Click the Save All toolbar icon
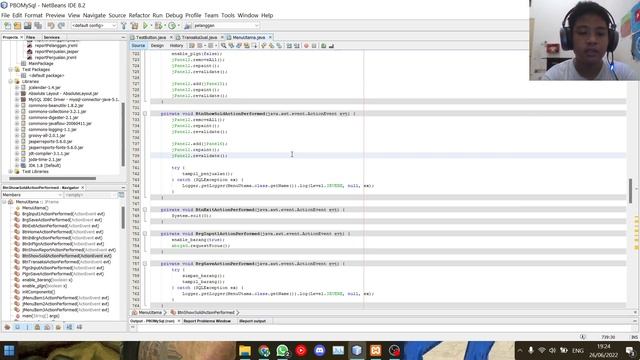The height and width of the screenshot is (360, 640). (x=38, y=26)
